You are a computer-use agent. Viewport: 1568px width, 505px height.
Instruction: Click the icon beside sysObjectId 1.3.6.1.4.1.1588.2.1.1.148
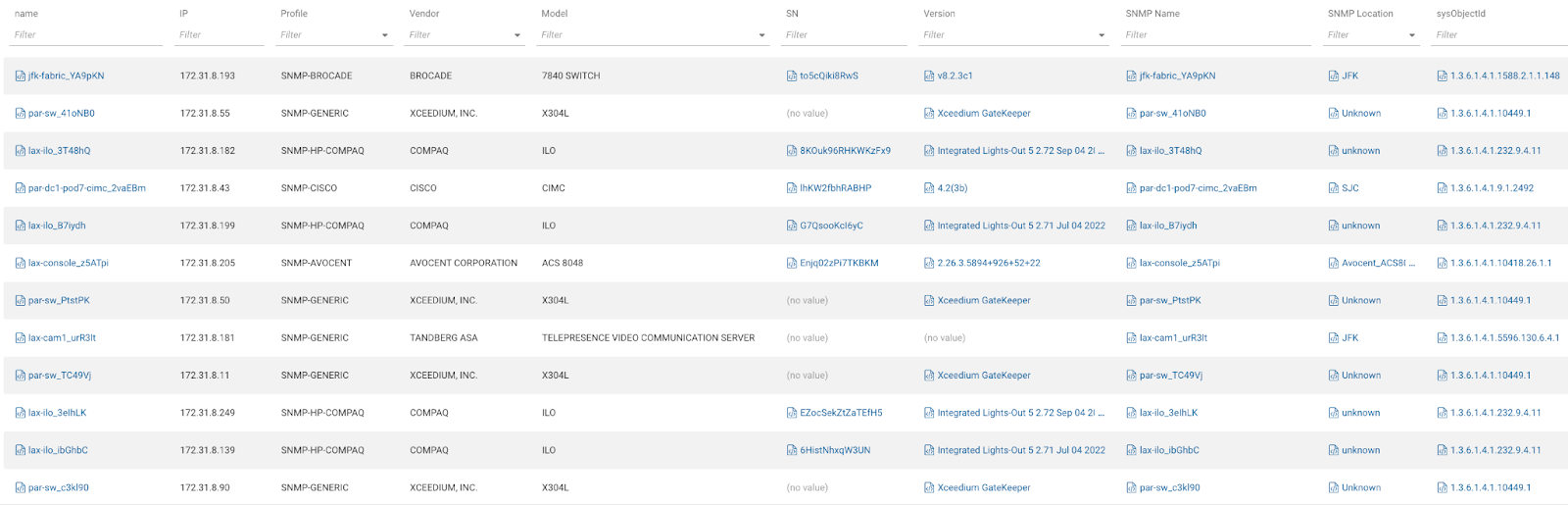1443,76
